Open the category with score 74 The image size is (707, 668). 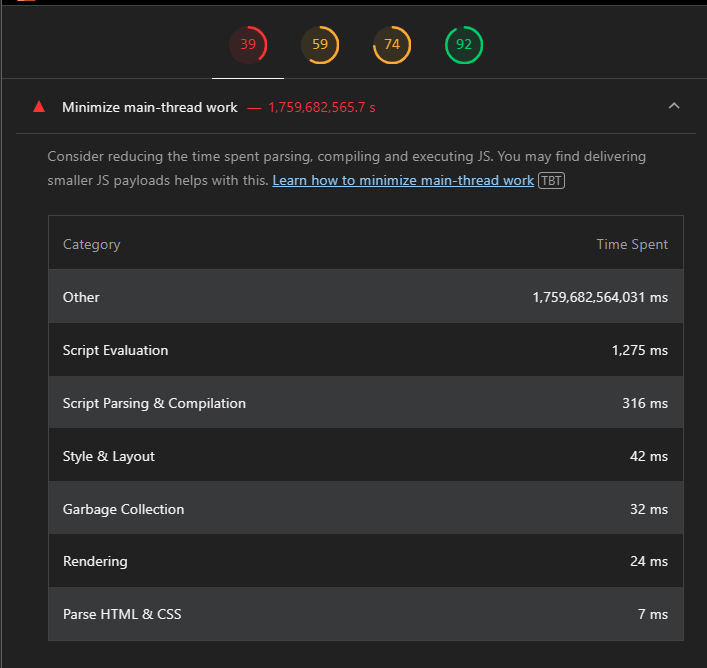point(392,45)
